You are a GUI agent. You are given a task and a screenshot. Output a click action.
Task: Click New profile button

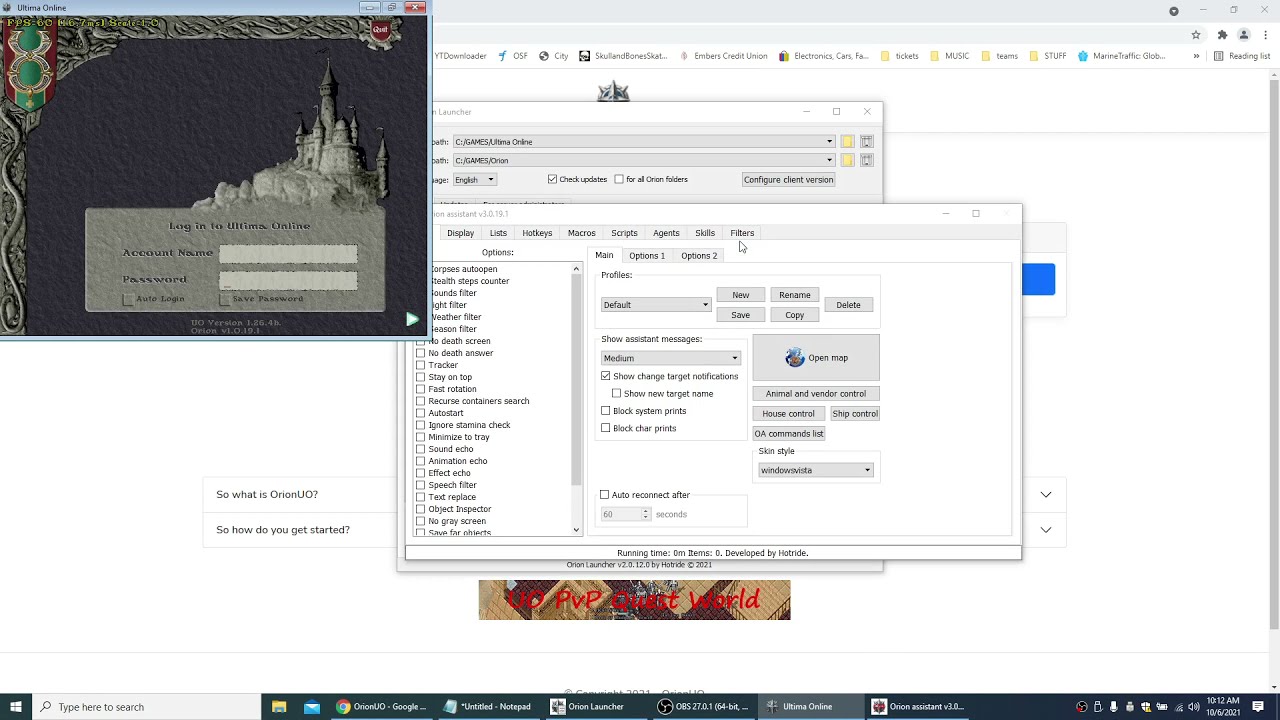(740, 295)
